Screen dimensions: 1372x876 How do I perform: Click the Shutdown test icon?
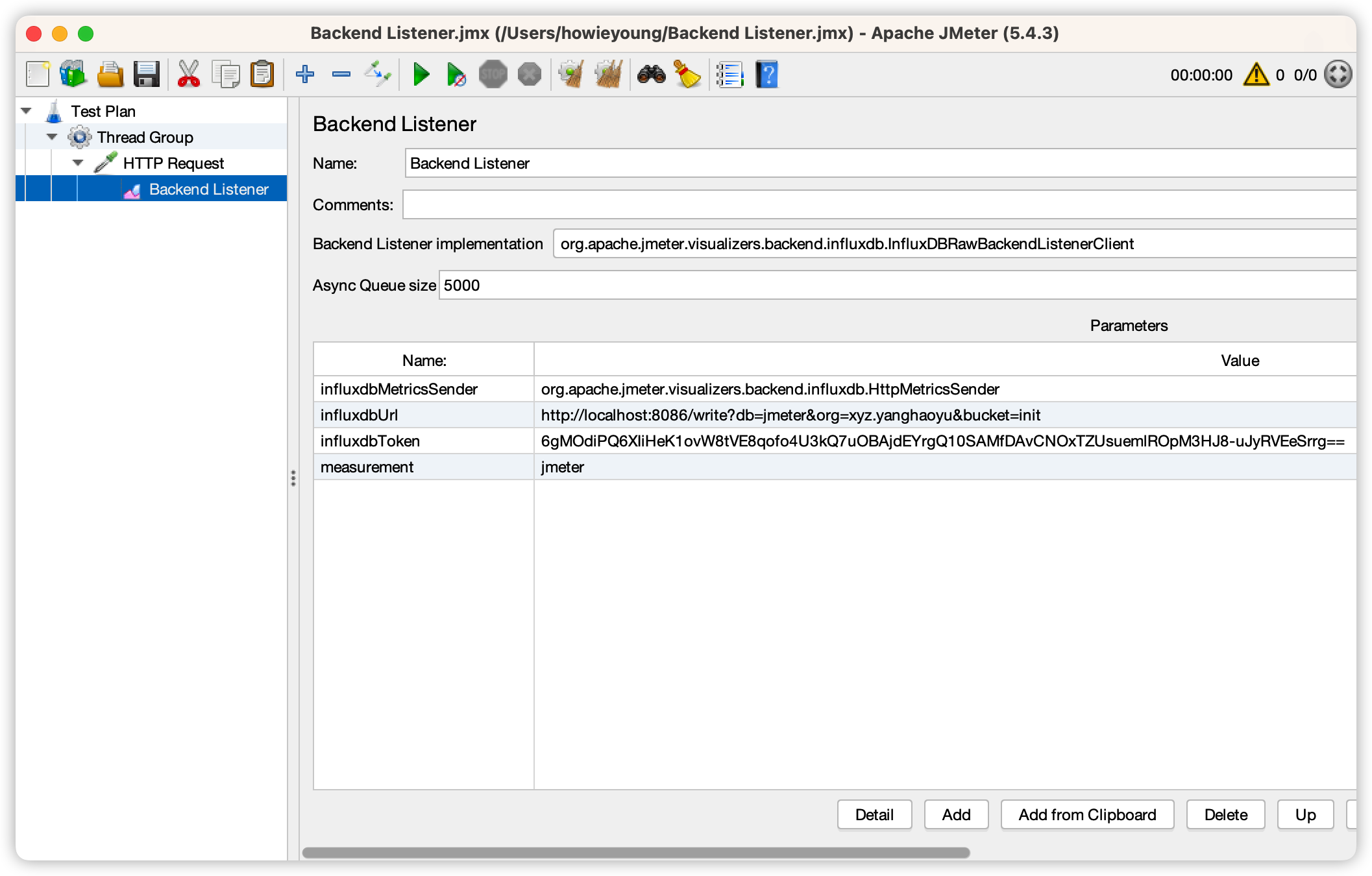[529, 74]
